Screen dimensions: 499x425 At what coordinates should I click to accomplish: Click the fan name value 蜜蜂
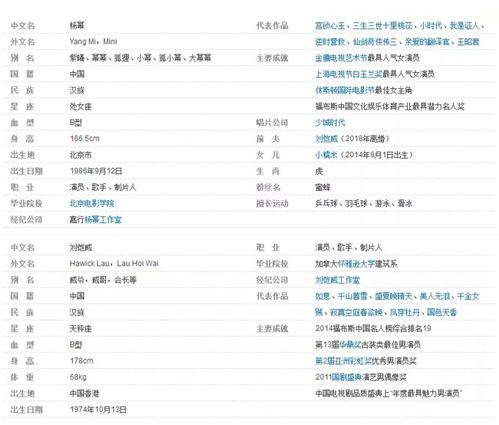coord(323,187)
